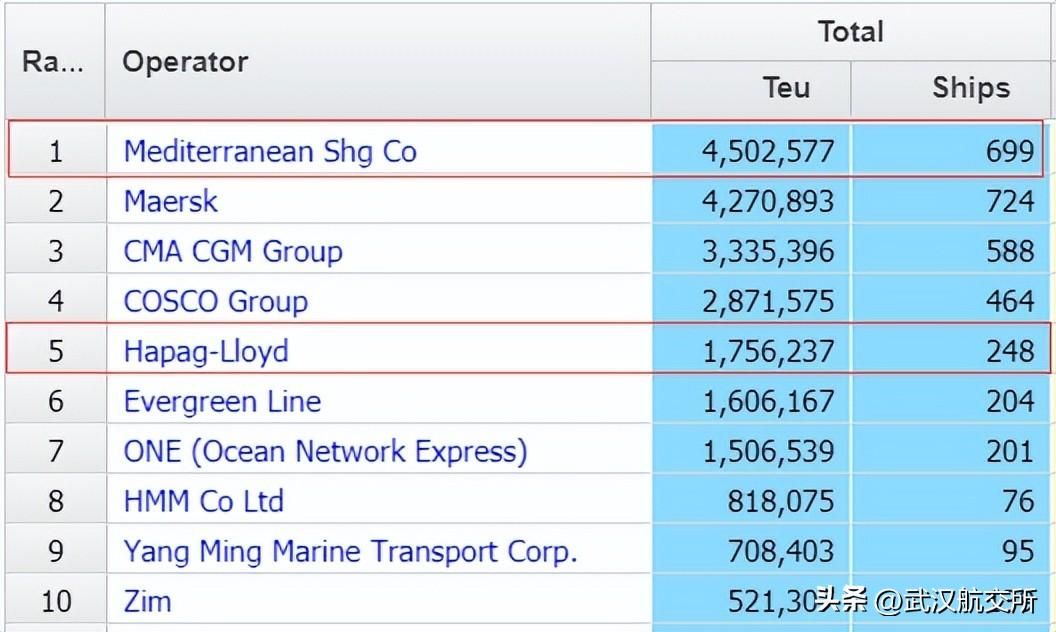Open the Evergreen Line operator link
Screen dimensions: 1056x632
222,402
